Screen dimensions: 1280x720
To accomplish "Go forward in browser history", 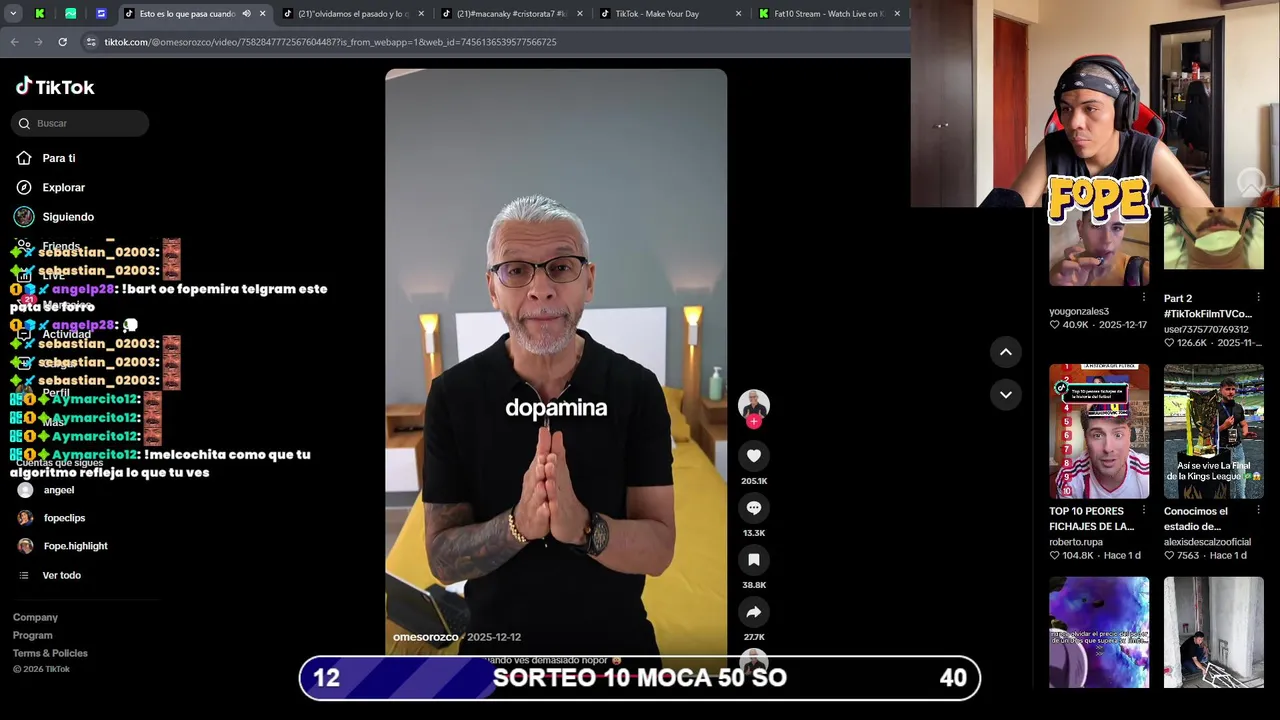I will (x=38, y=42).
